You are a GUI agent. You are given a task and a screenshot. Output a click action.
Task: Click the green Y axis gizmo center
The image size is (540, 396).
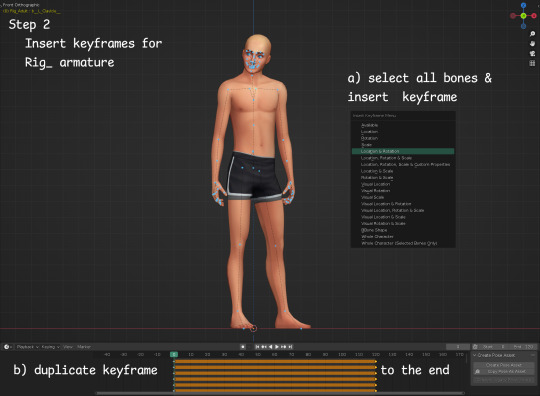tap(523, 15)
